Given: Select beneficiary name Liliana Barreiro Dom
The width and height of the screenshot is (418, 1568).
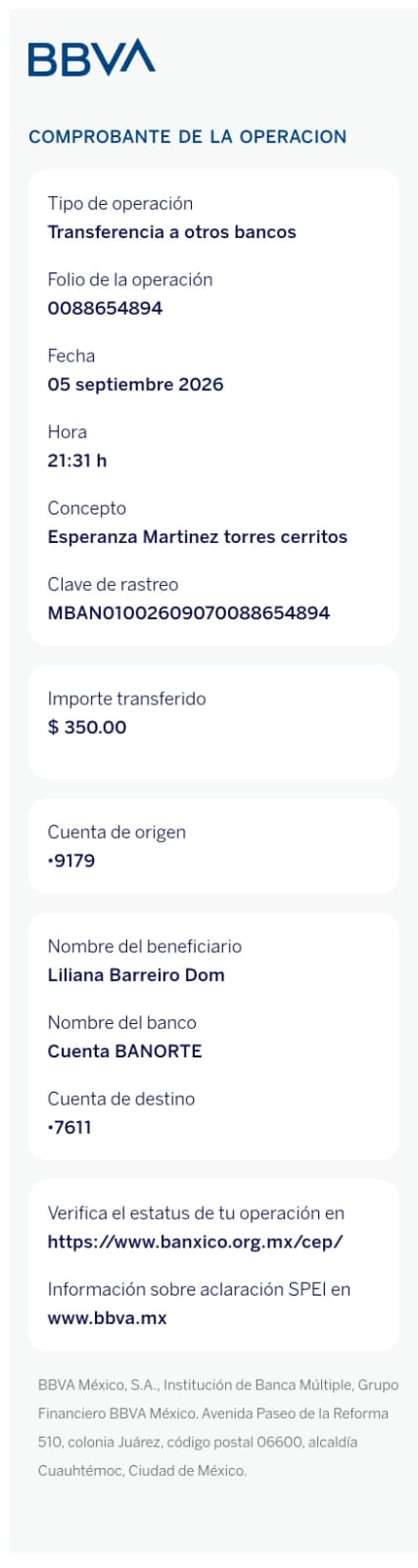Looking at the screenshot, I should (136, 975).
